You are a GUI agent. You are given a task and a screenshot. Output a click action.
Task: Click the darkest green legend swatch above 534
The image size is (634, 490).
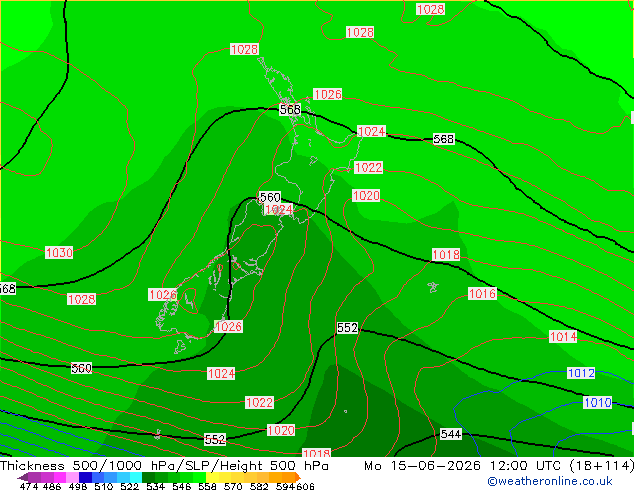coord(148,477)
